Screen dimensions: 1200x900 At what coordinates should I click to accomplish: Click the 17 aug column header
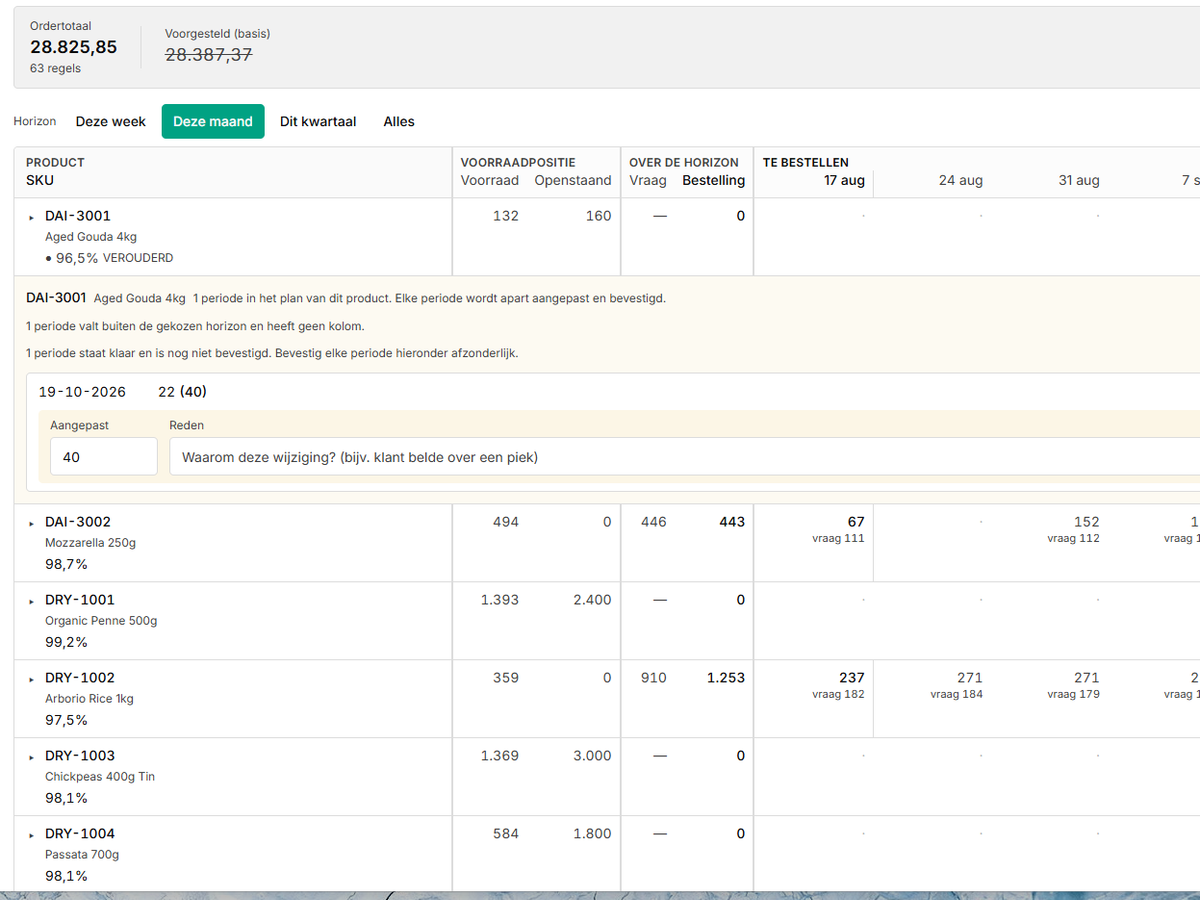(x=844, y=181)
